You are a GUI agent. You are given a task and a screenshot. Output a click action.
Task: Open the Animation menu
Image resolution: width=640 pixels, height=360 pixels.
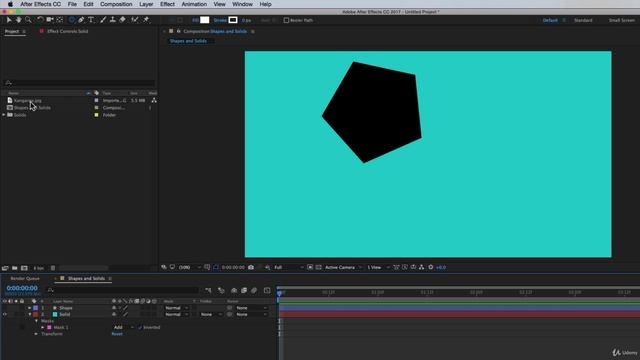tap(194, 4)
